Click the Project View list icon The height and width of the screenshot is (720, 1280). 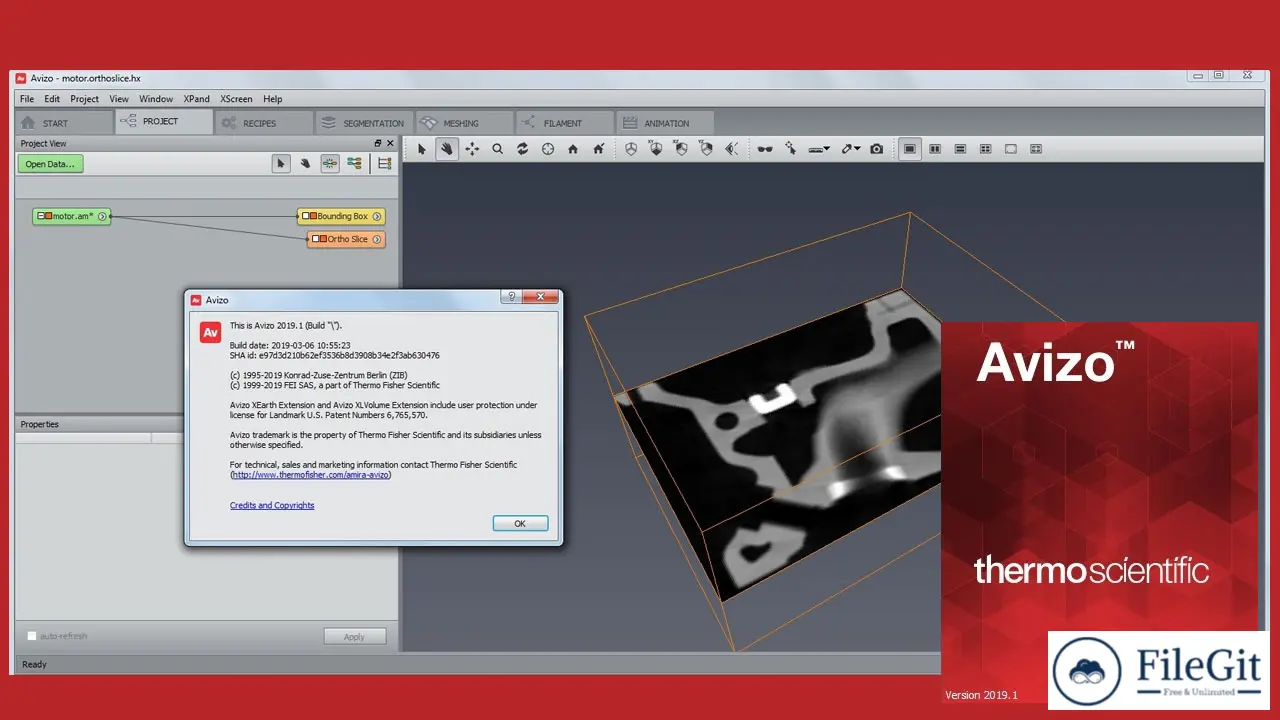(384, 163)
